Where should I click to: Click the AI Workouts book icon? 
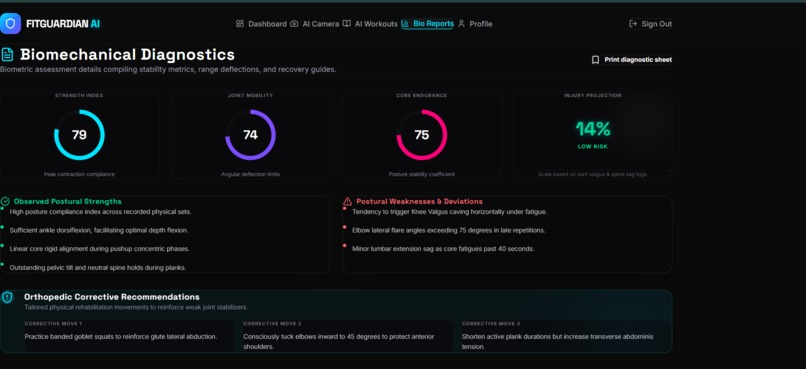pos(347,24)
